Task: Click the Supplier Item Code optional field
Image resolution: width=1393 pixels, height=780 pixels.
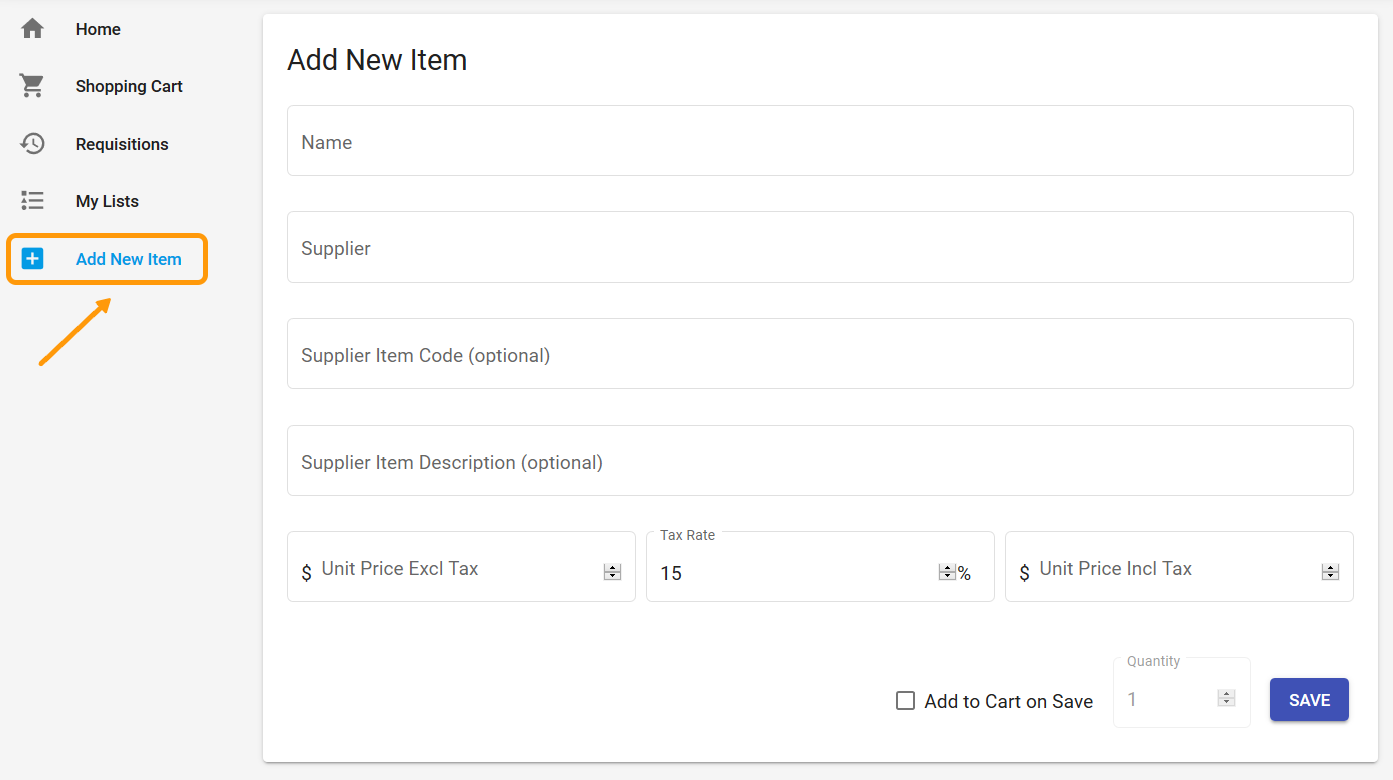Action: point(820,353)
